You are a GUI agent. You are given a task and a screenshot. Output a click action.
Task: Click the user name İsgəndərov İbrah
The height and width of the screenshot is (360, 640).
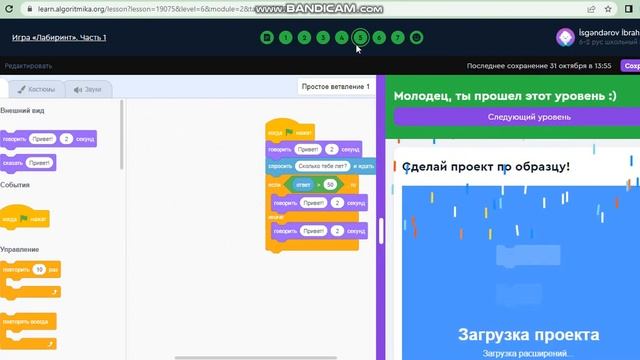[609, 33]
